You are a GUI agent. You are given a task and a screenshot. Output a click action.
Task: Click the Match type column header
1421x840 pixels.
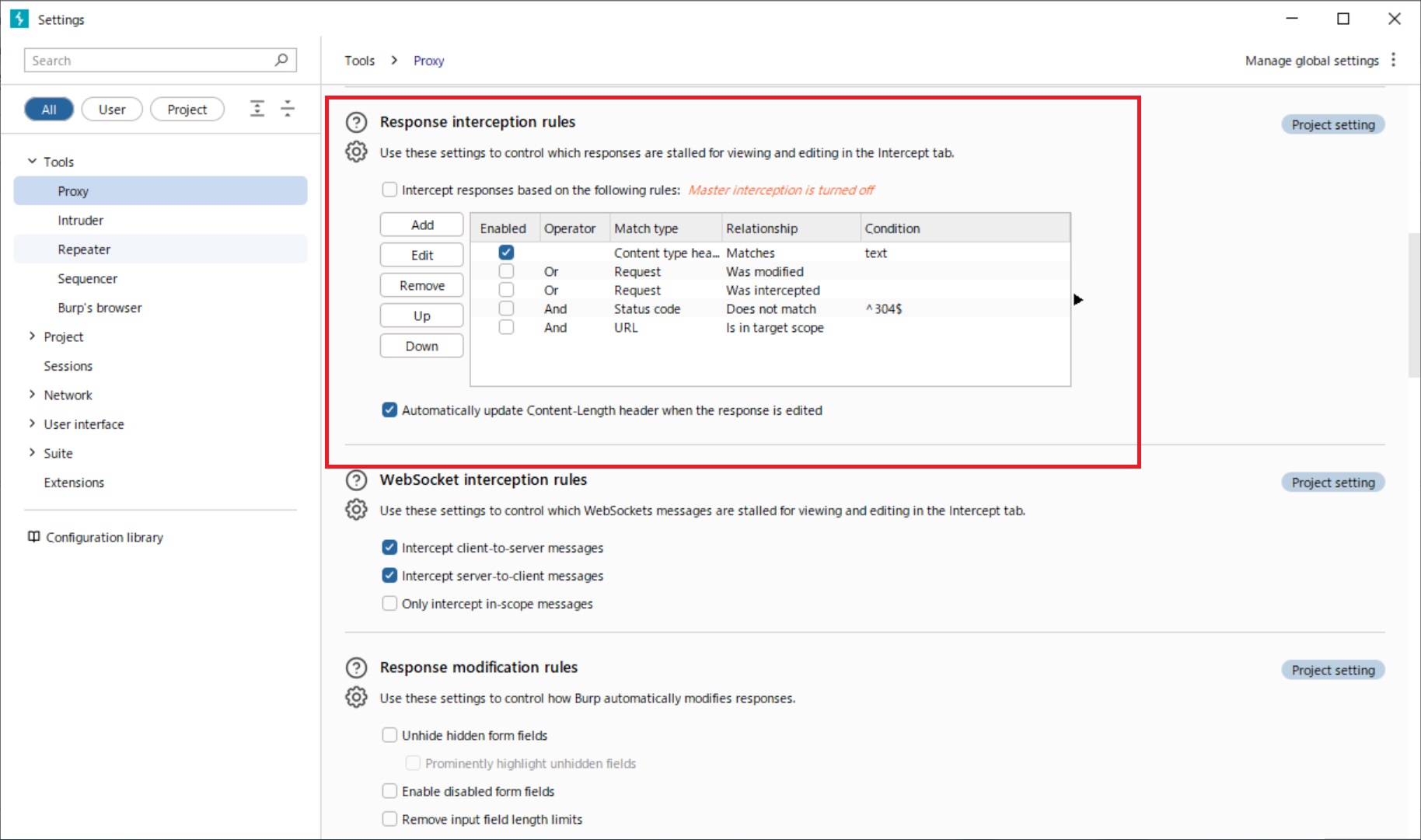pos(666,228)
